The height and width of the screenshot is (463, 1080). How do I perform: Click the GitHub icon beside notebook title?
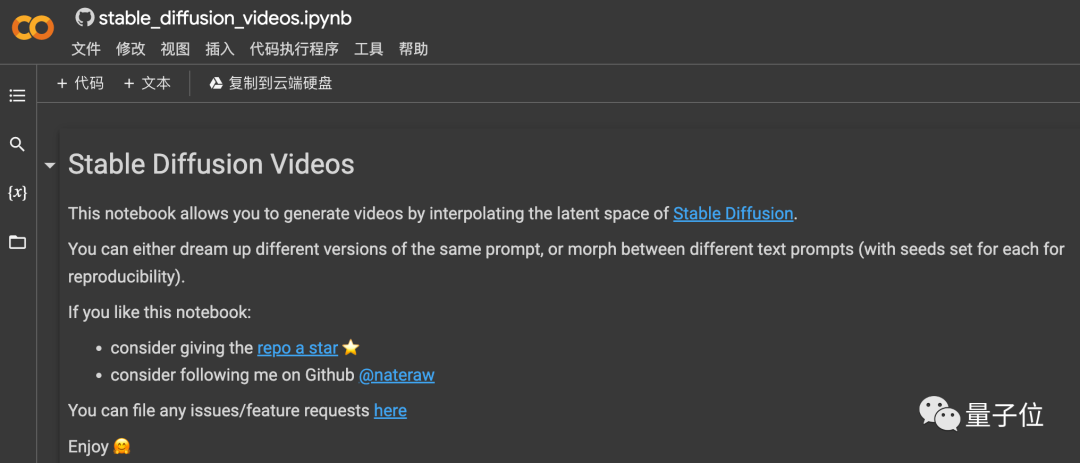pyautogui.click(x=84, y=18)
